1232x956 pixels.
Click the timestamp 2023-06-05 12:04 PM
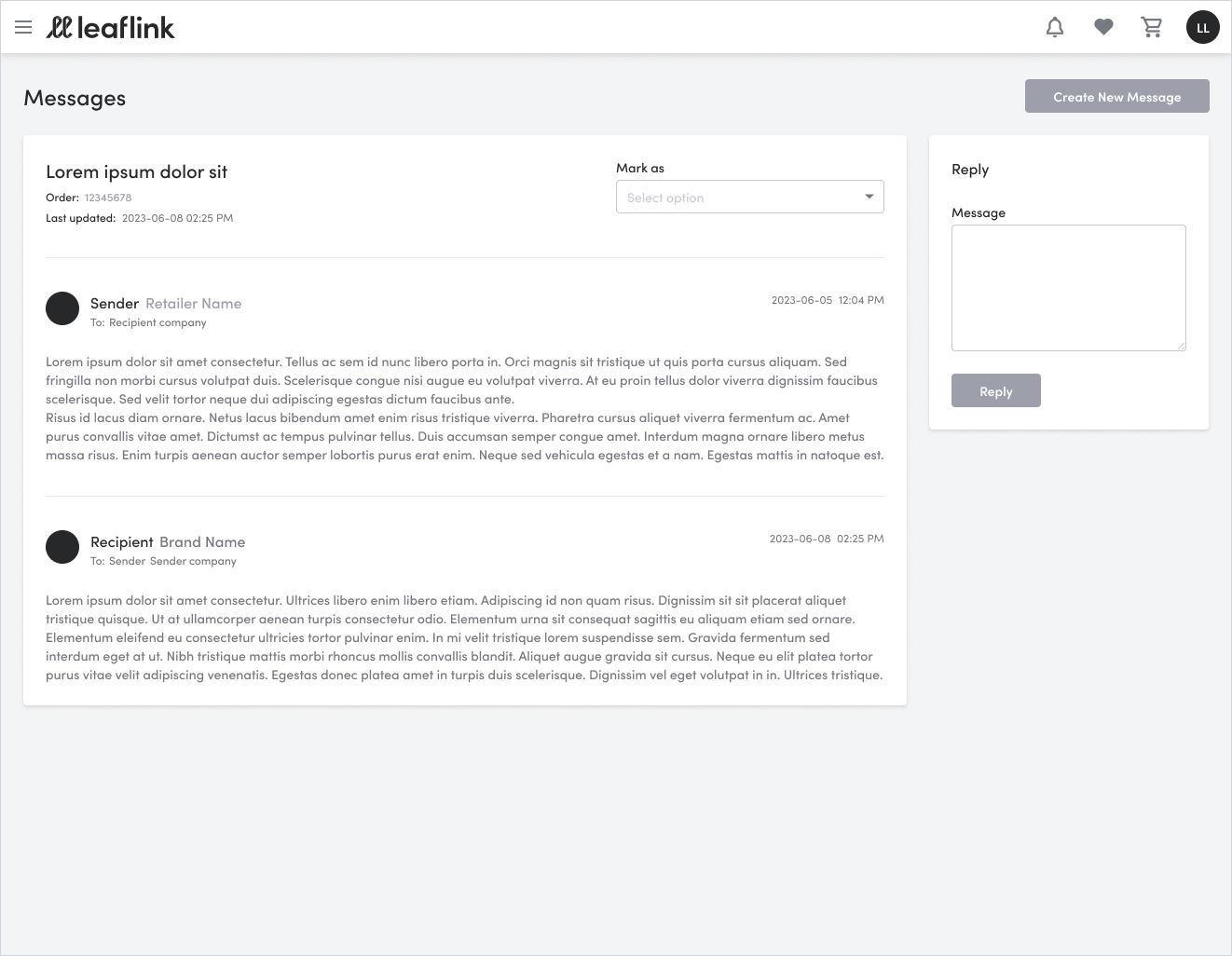(828, 300)
